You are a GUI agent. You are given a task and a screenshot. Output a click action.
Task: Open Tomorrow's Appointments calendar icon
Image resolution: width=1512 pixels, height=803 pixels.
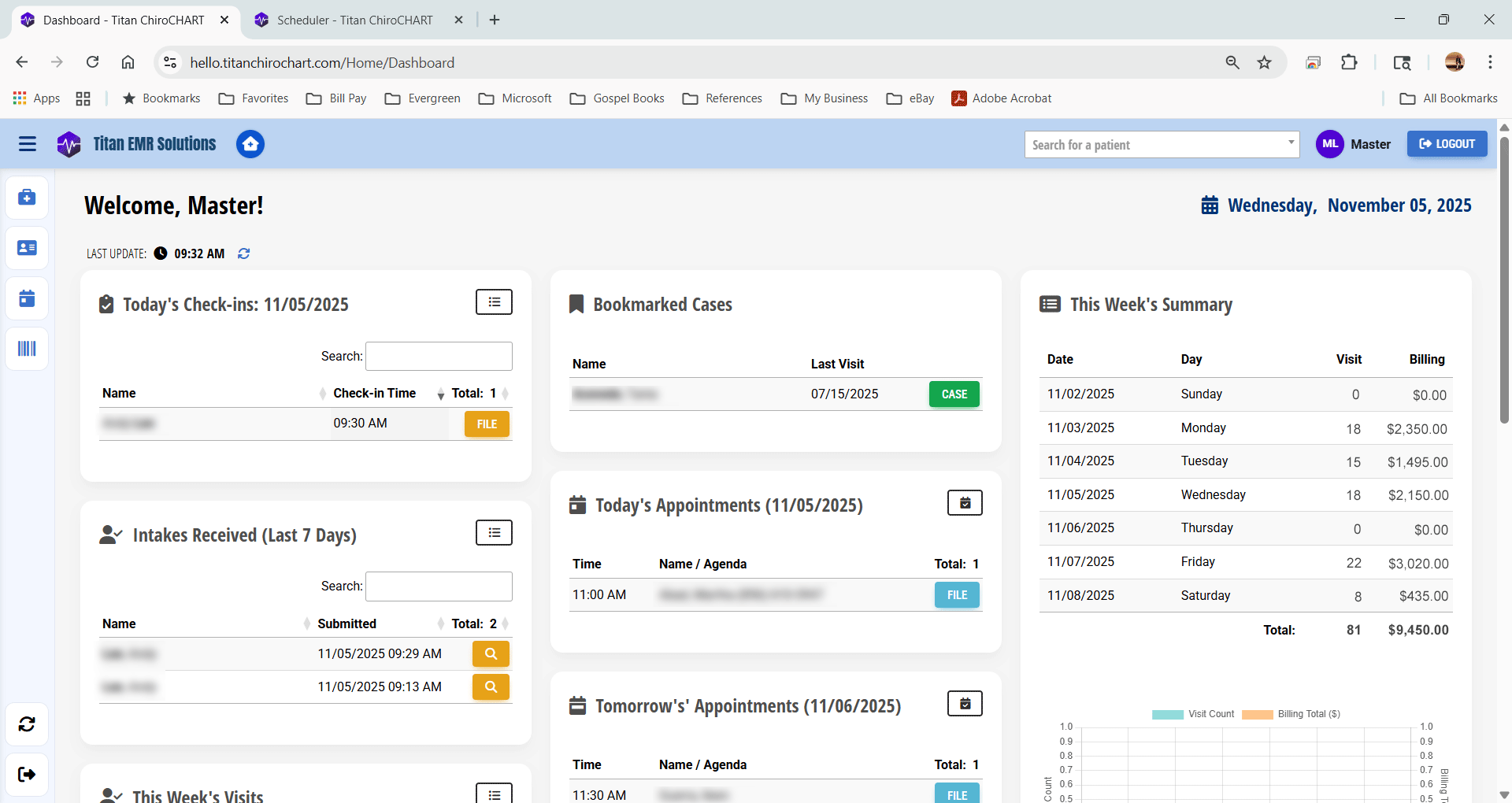point(965,703)
